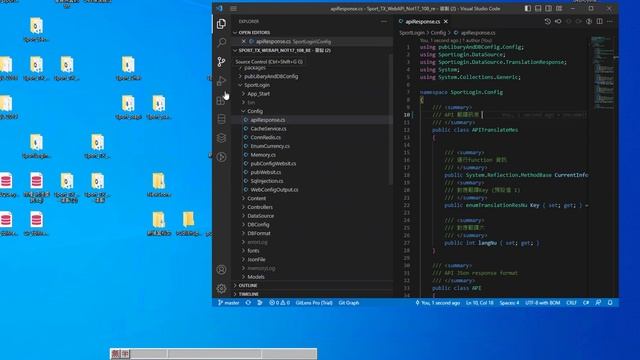Click the VS Code logo in title bar

click(x=220, y=8)
